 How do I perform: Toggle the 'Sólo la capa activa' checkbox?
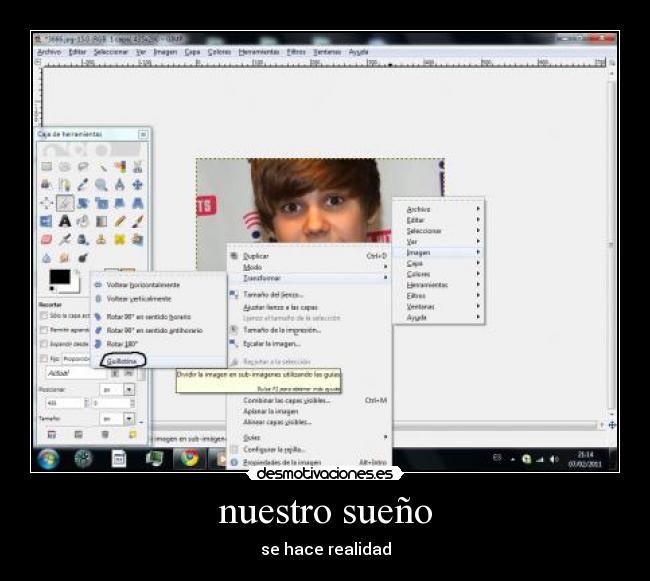(44, 316)
